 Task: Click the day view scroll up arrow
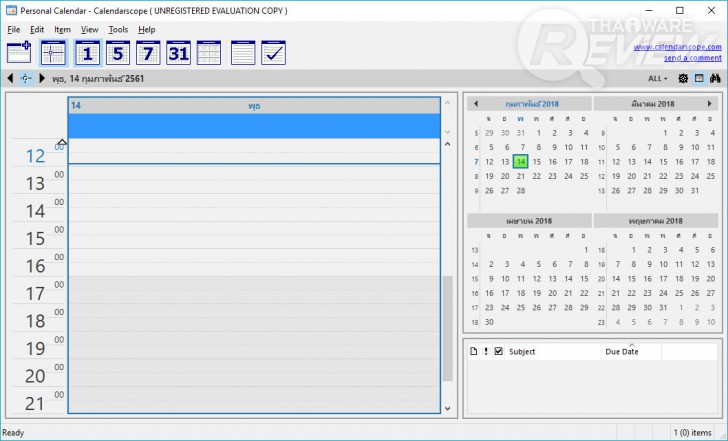(448, 144)
